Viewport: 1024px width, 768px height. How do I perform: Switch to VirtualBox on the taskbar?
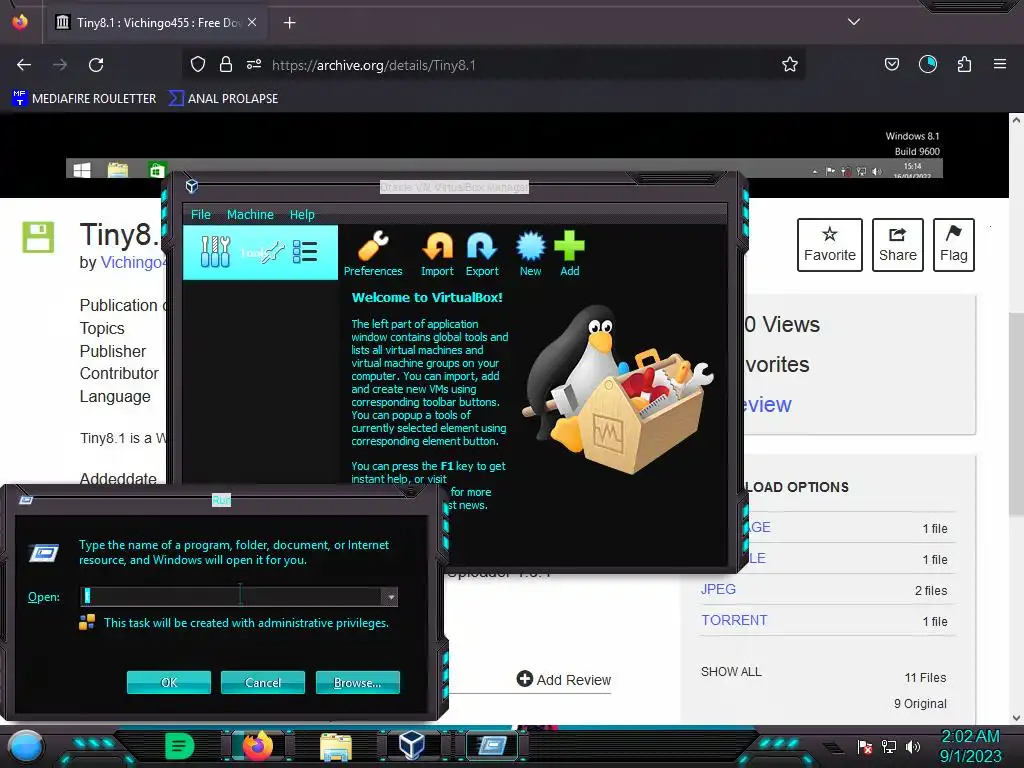(x=412, y=745)
